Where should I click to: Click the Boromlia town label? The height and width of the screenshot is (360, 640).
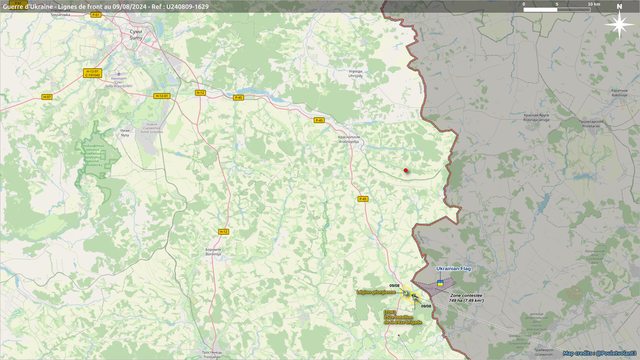pos(213,251)
